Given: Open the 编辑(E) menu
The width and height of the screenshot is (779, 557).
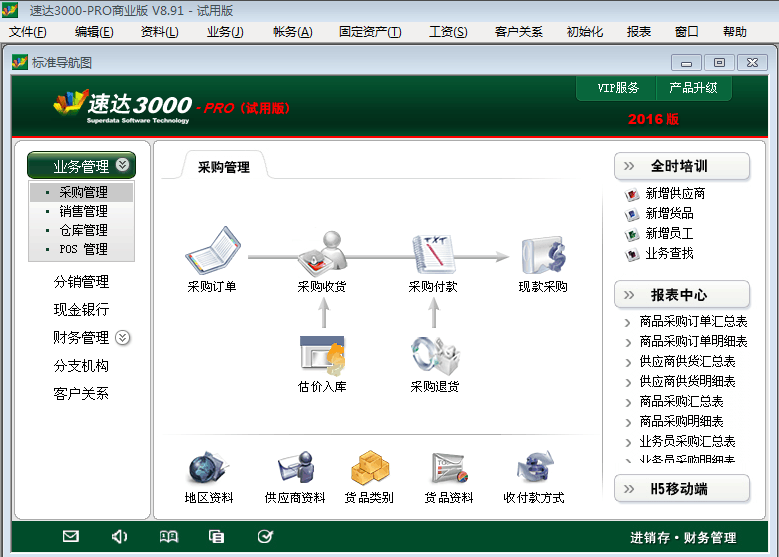Looking at the screenshot, I should coord(94,32).
